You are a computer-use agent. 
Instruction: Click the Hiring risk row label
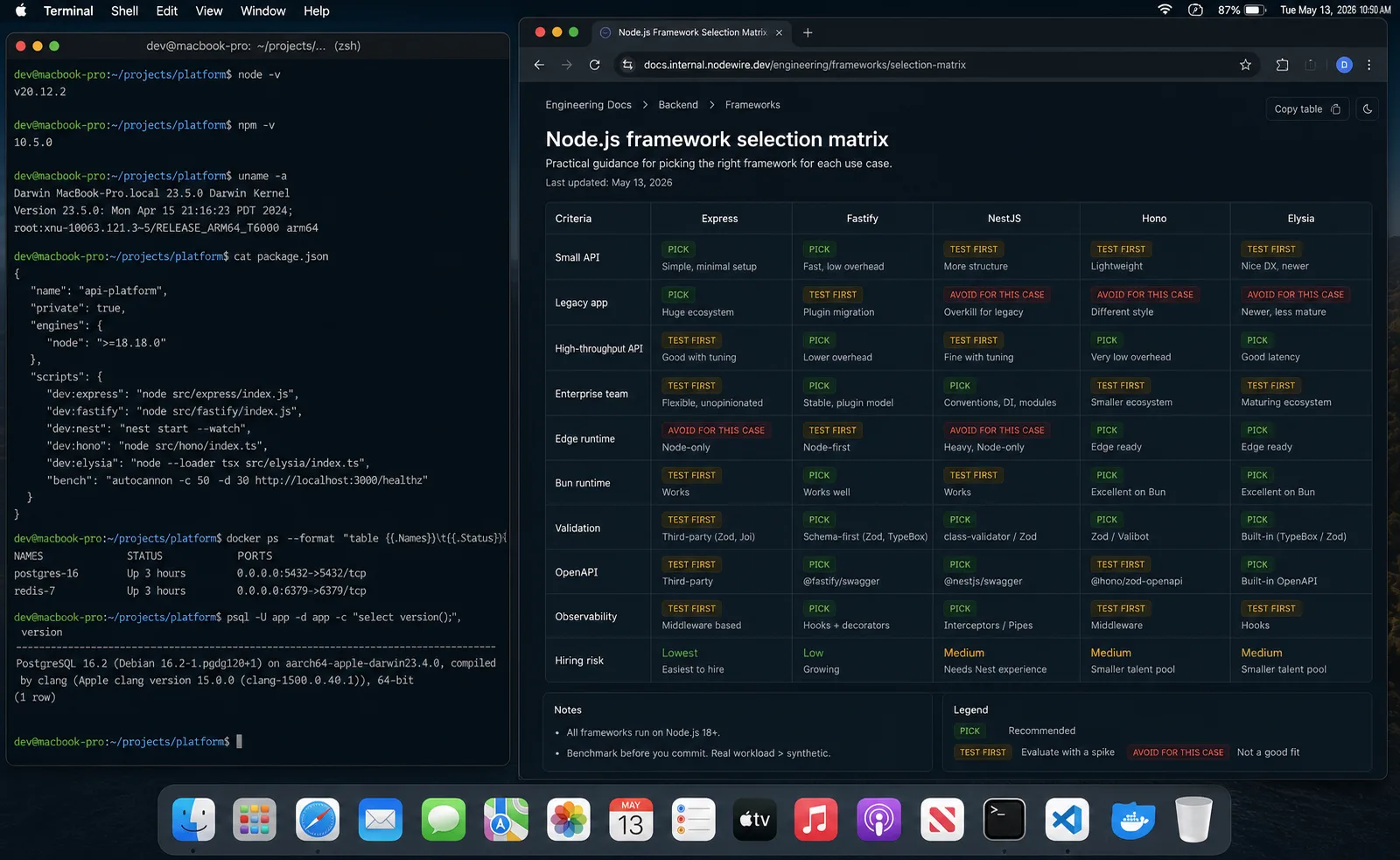[579, 661]
